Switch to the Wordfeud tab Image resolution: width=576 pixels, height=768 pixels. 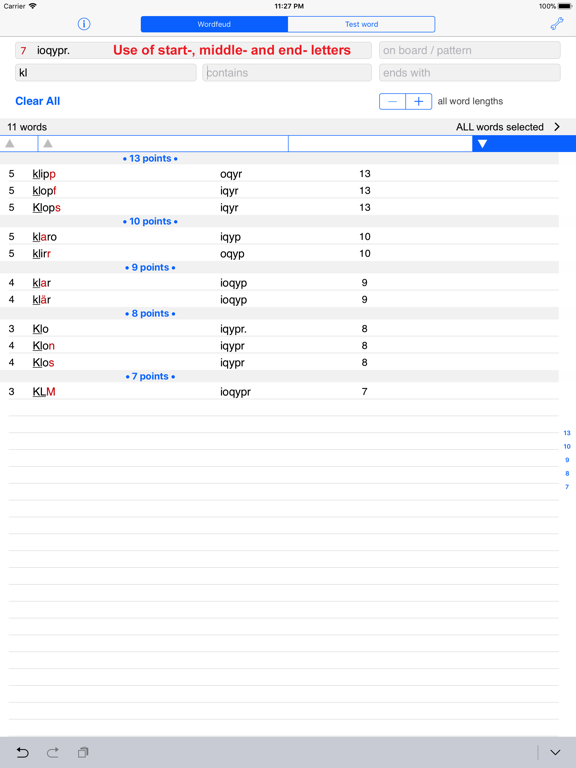[214, 24]
